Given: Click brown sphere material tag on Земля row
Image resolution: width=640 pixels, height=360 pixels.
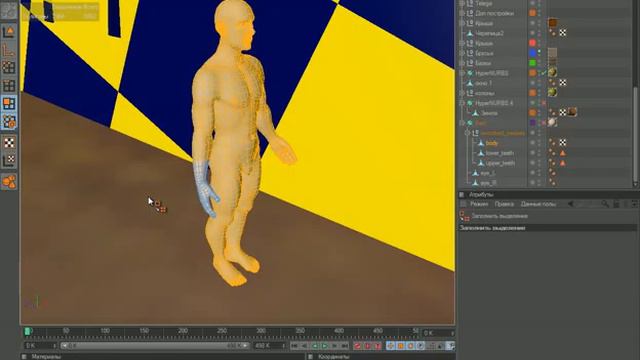Looking at the screenshot, I should [x=572, y=112].
